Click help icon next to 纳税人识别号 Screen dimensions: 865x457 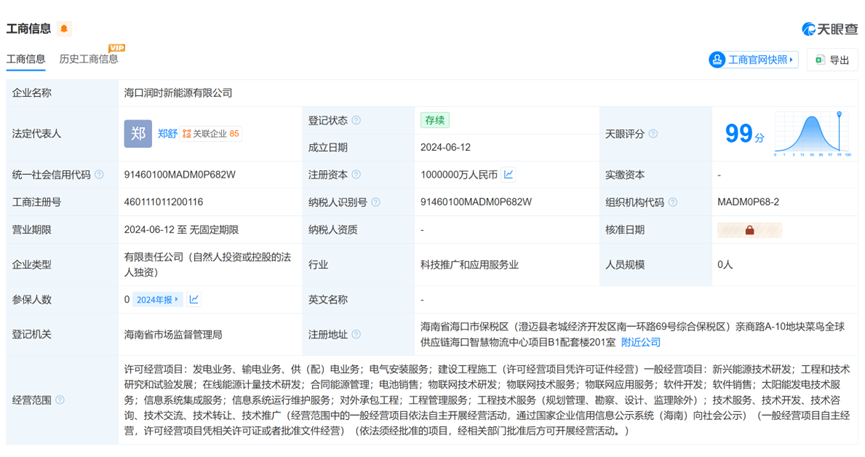(x=376, y=202)
